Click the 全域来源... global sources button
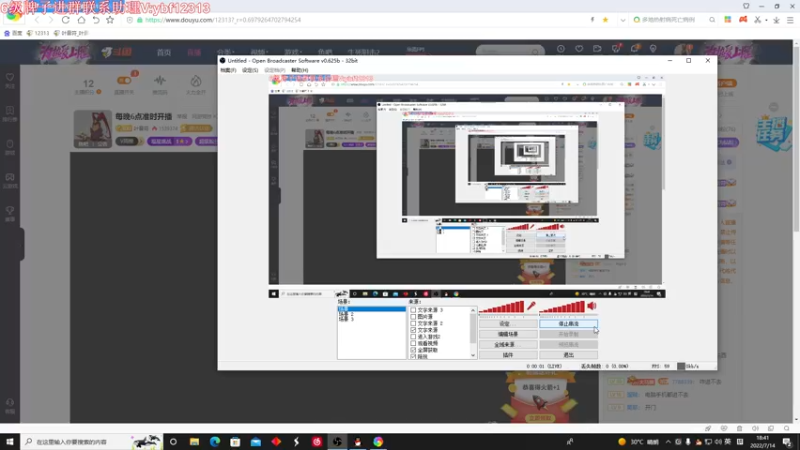The image size is (800, 450). pos(508,344)
